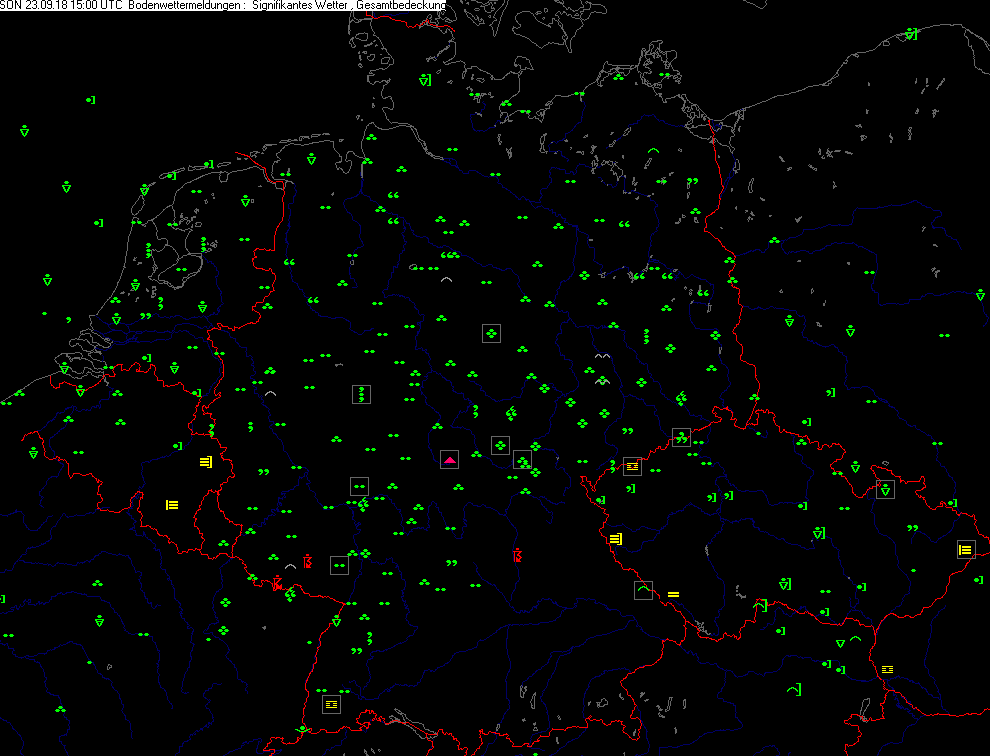990x756 pixels.
Task: Click the boxed fog symbol near bottom edge
Action: 331,704
